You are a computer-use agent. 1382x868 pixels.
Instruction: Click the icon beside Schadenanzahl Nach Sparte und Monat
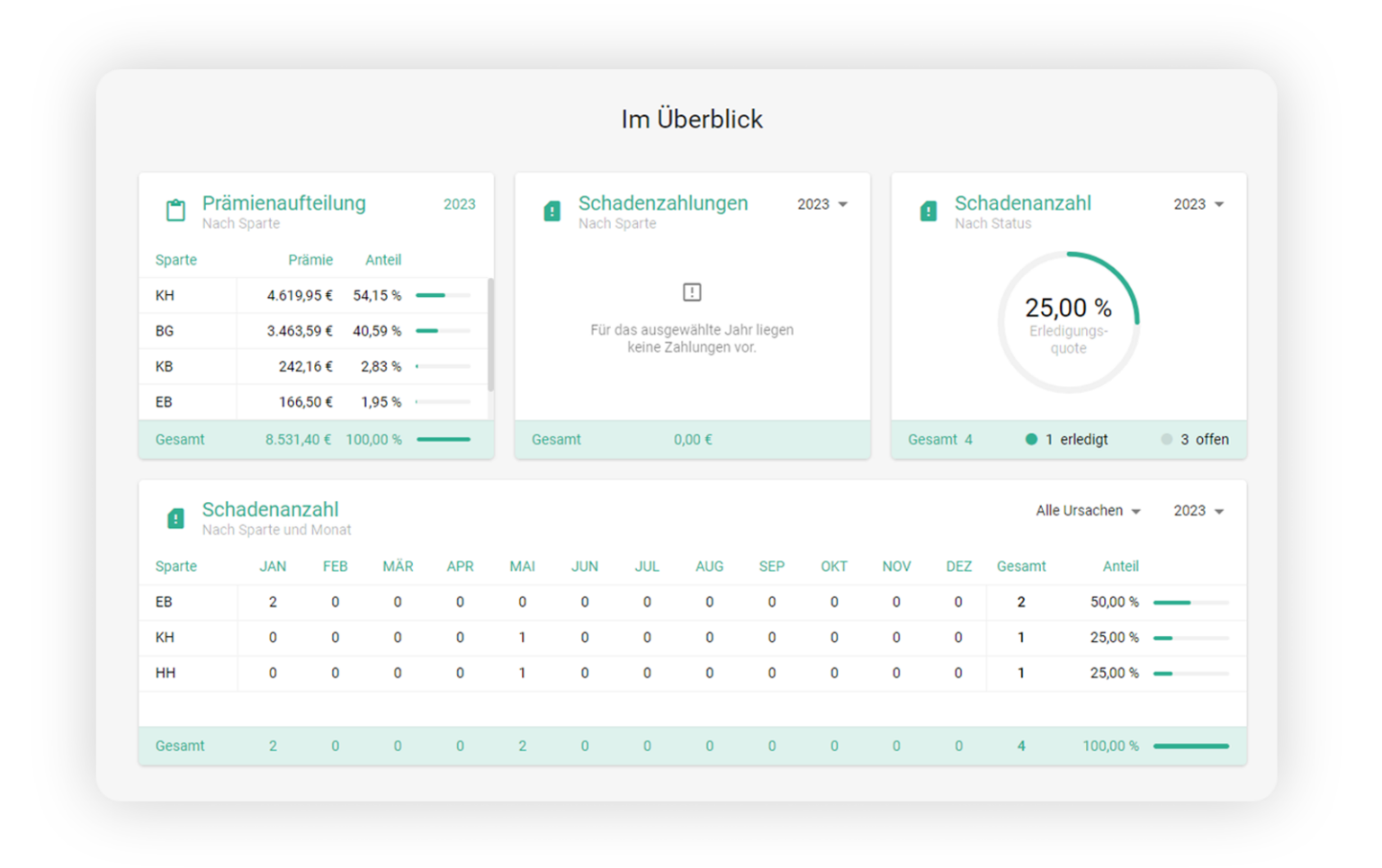click(175, 517)
